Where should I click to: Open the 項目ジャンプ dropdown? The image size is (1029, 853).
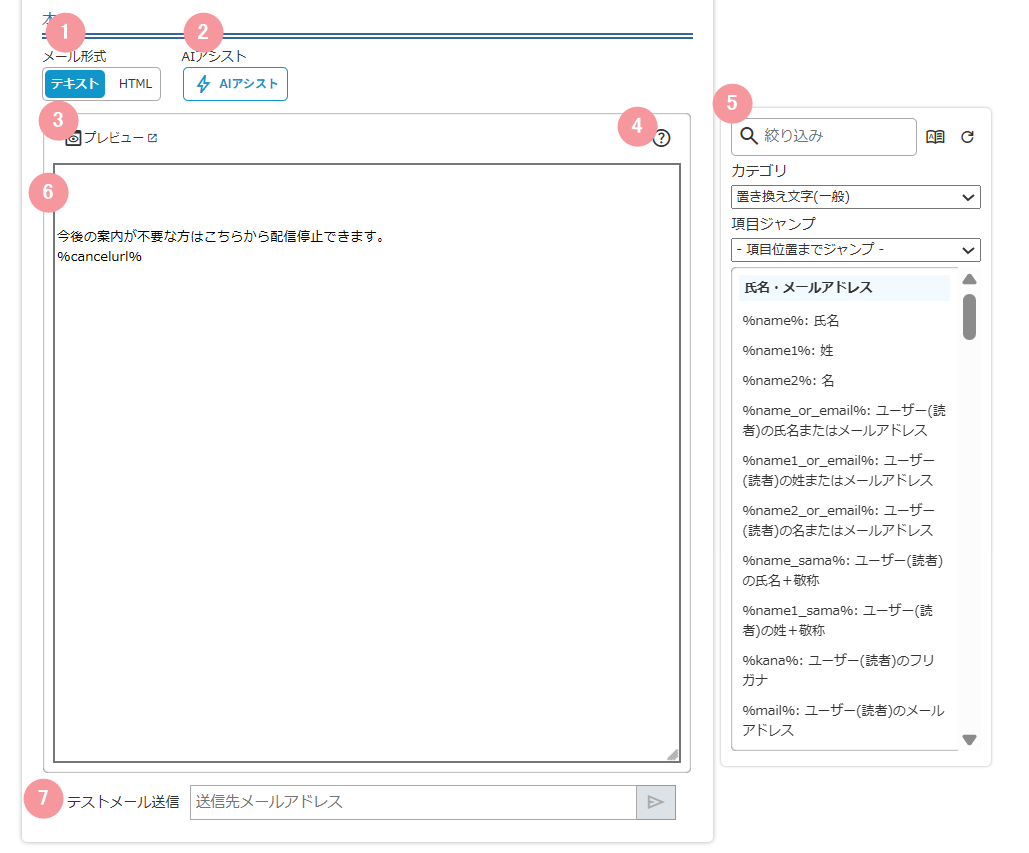click(855, 250)
